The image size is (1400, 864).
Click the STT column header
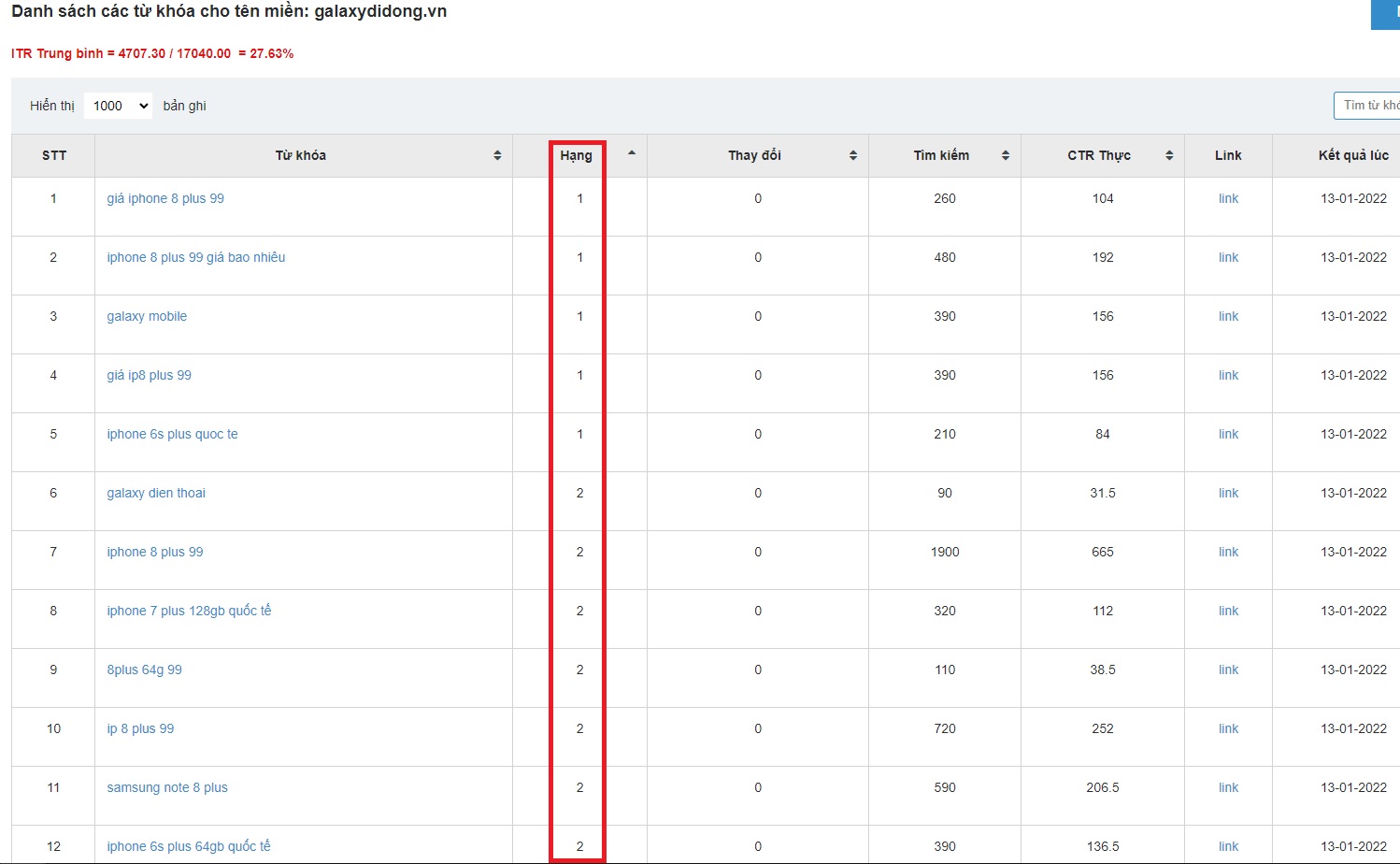[54, 155]
